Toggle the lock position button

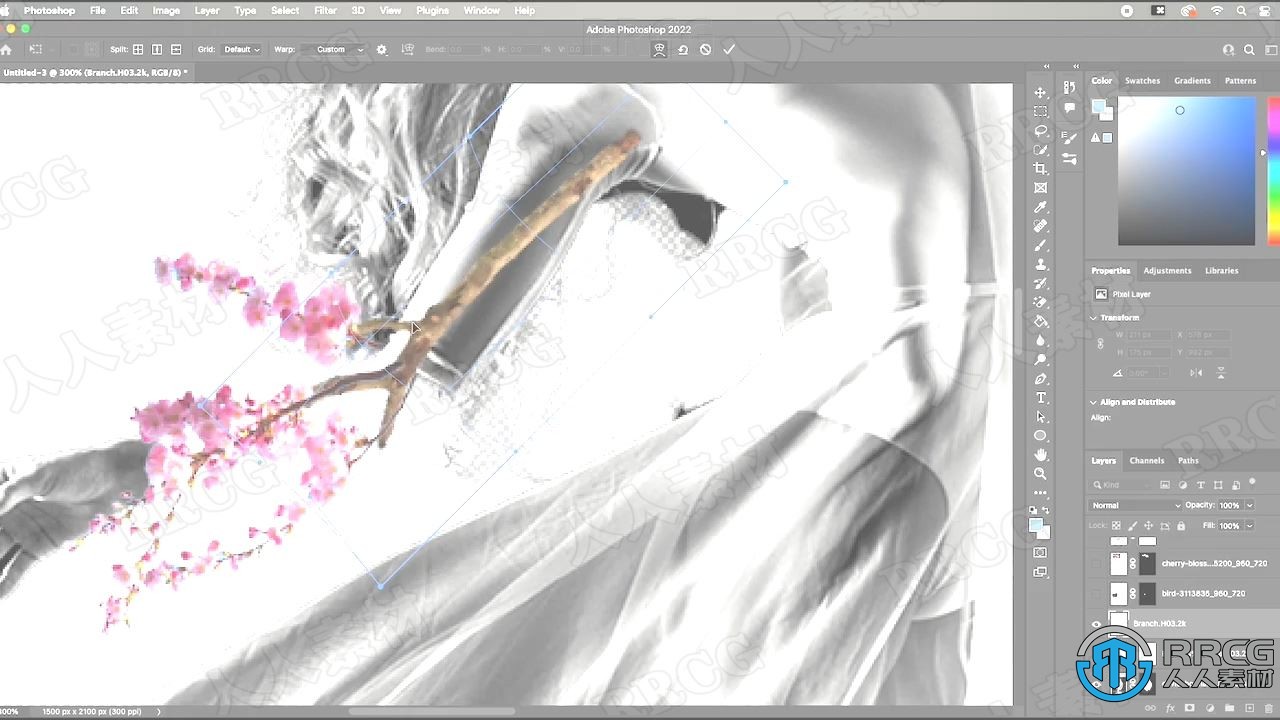pyautogui.click(x=1149, y=525)
